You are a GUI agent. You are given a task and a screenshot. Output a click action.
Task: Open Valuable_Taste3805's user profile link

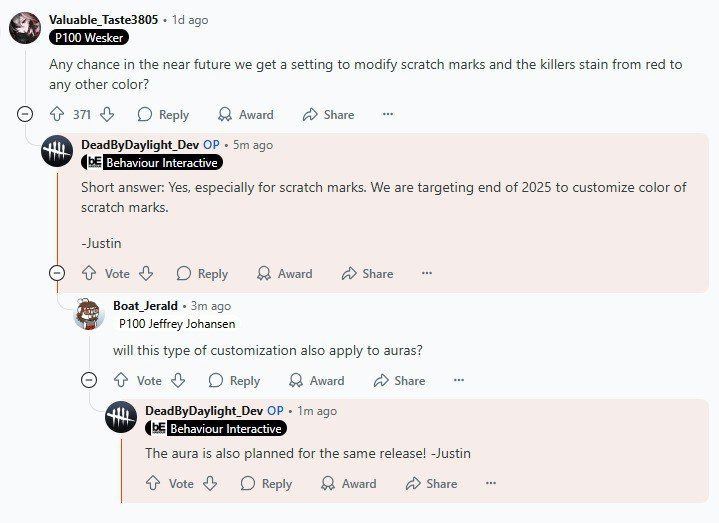[x=103, y=19]
